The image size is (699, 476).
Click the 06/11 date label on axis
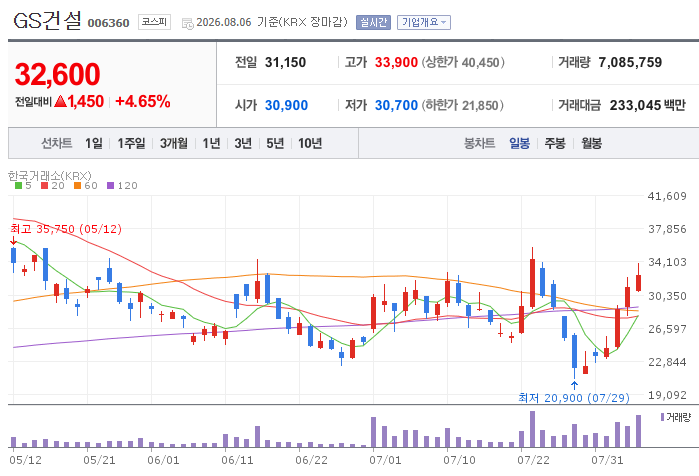[237, 460]
